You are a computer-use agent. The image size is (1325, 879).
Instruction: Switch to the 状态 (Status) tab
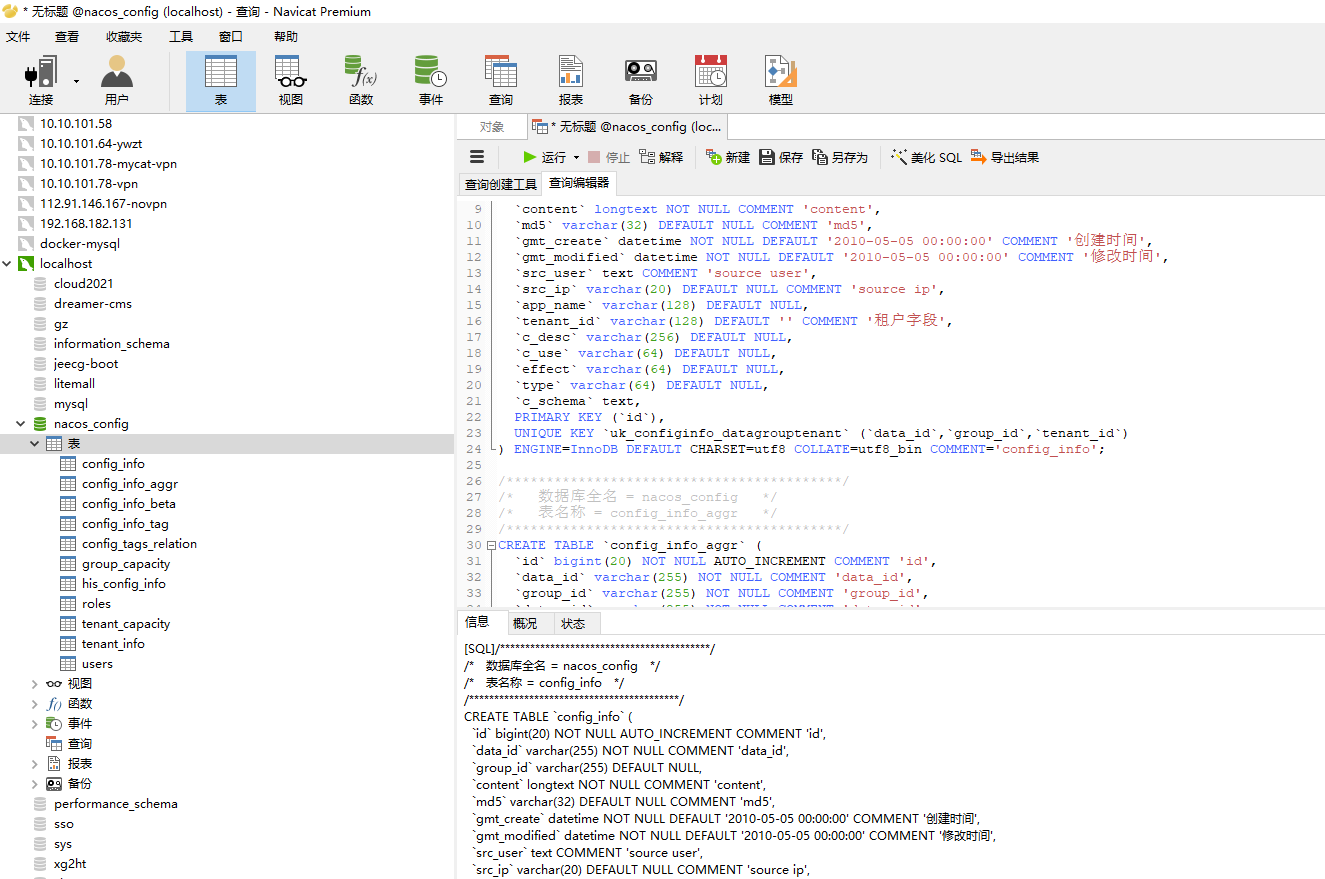tap(573, 623)
